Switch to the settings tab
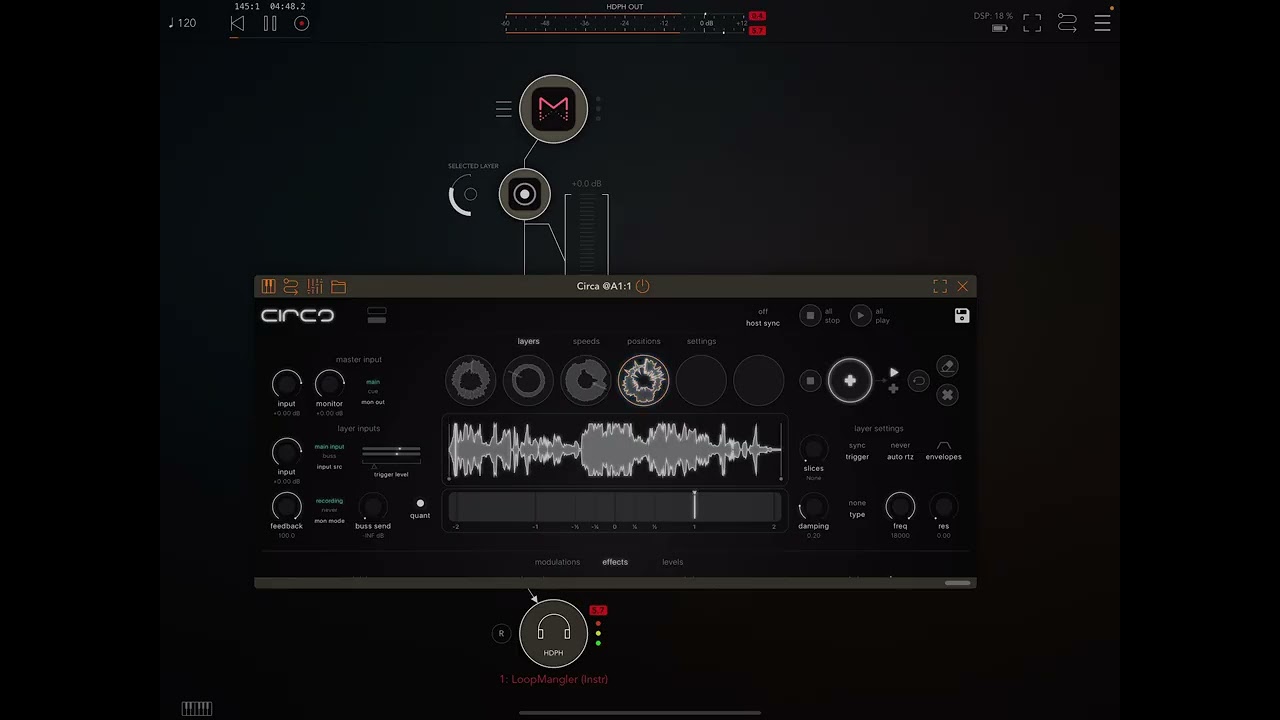The image size is (1280, 720). tap(701, 341)
